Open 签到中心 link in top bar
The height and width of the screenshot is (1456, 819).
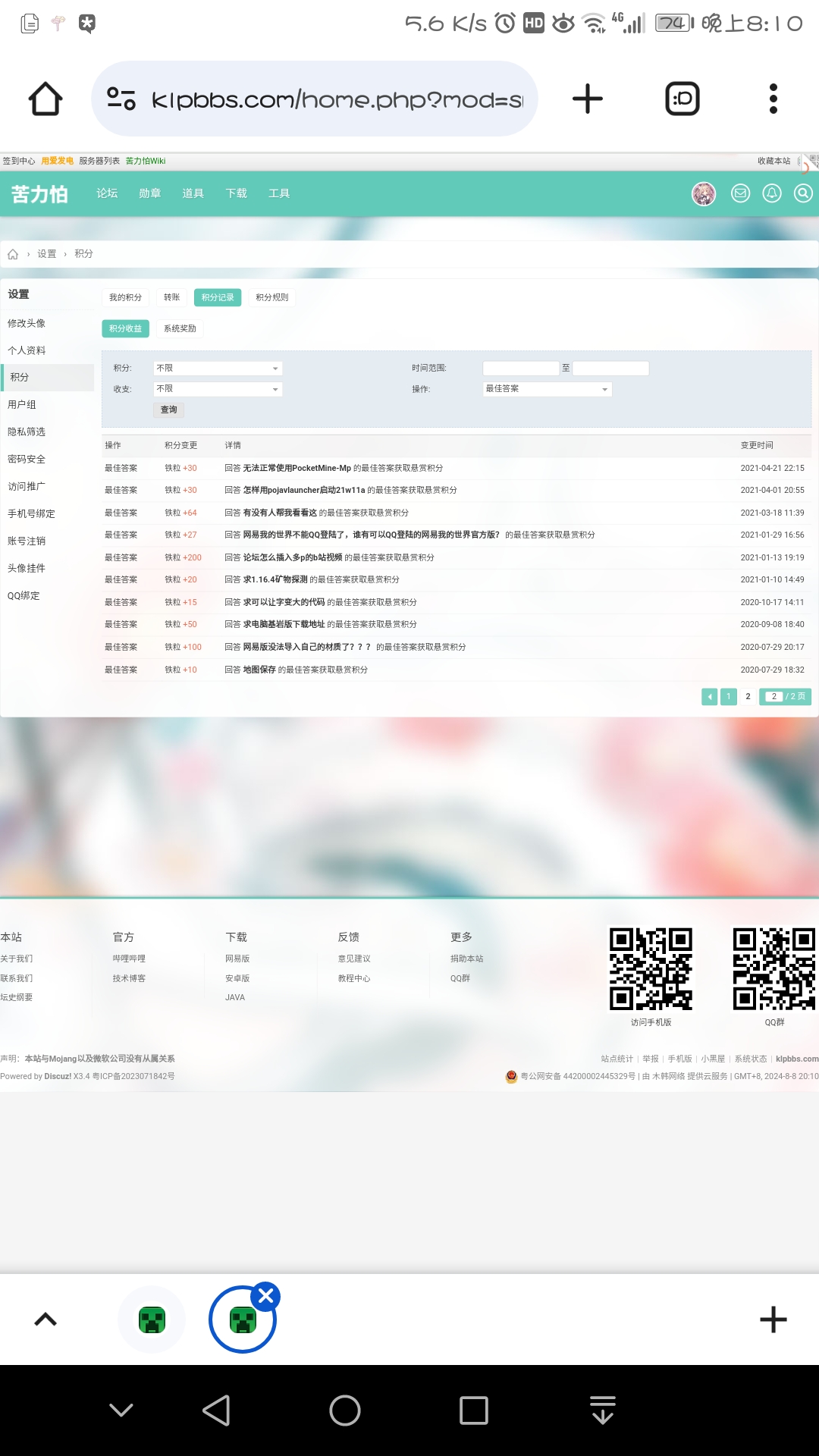click(x=18, y=161)
